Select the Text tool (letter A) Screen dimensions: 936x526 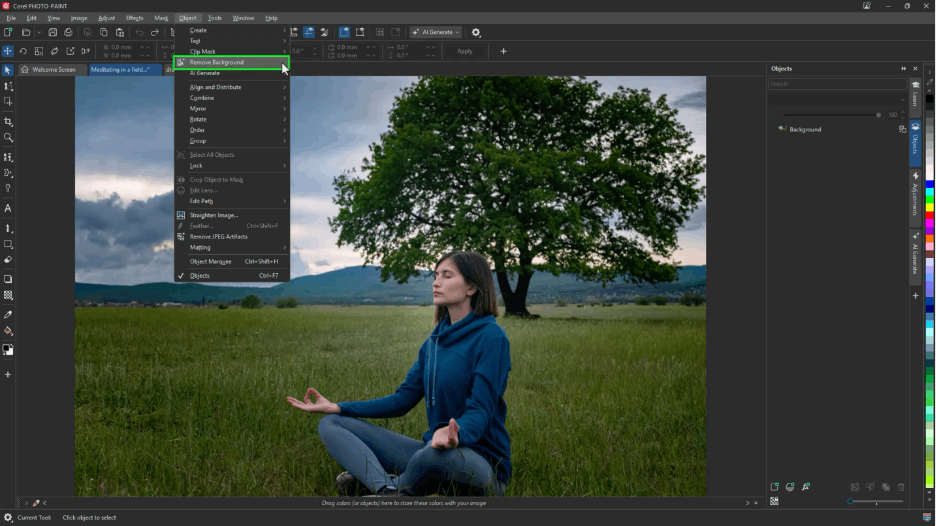tap(8, 208)
